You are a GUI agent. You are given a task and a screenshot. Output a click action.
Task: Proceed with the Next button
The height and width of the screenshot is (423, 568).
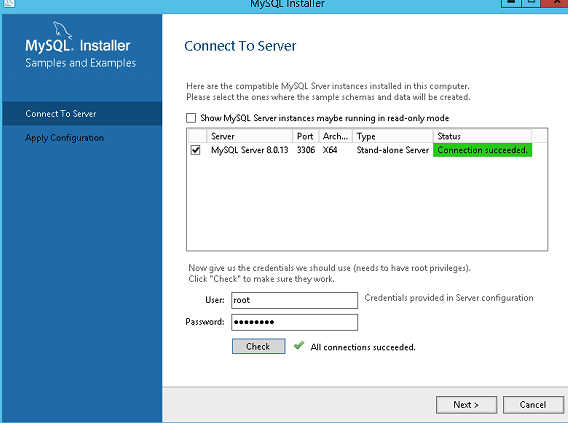point(466,405)
